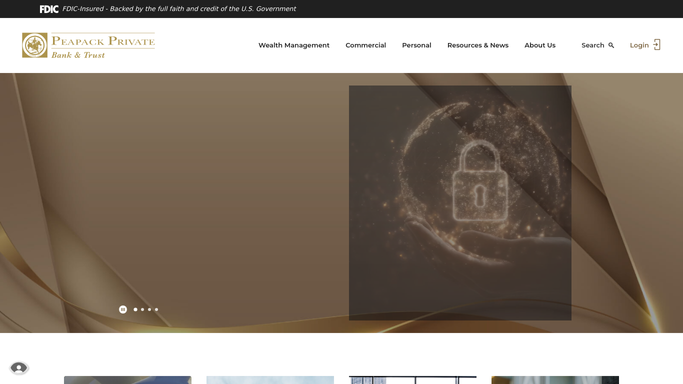This screenshot has width=683, height=384.
Task: Click the login door arrow icon
Action: [657, 45]
